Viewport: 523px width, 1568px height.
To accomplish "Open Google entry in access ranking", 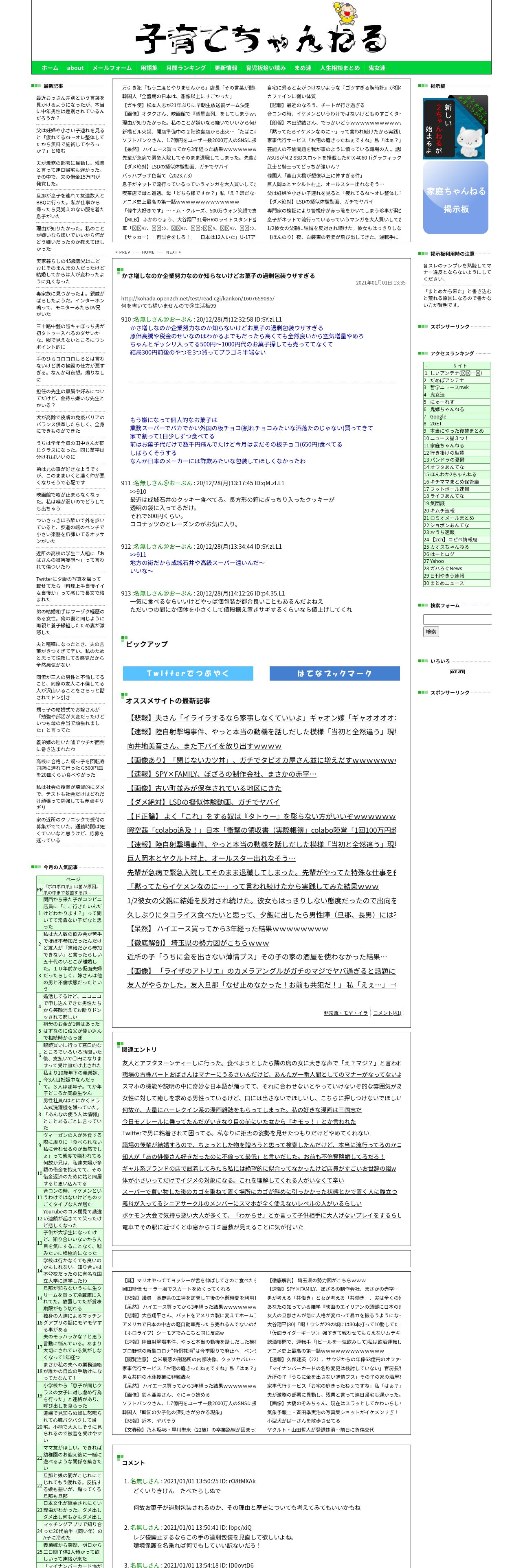I will (x=438, y=417).
